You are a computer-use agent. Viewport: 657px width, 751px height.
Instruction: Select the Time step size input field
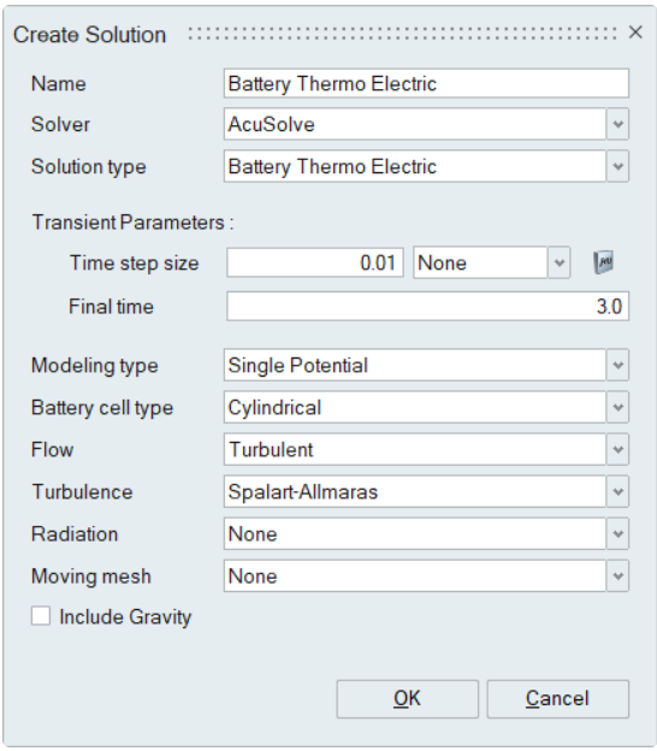point(316,264)
